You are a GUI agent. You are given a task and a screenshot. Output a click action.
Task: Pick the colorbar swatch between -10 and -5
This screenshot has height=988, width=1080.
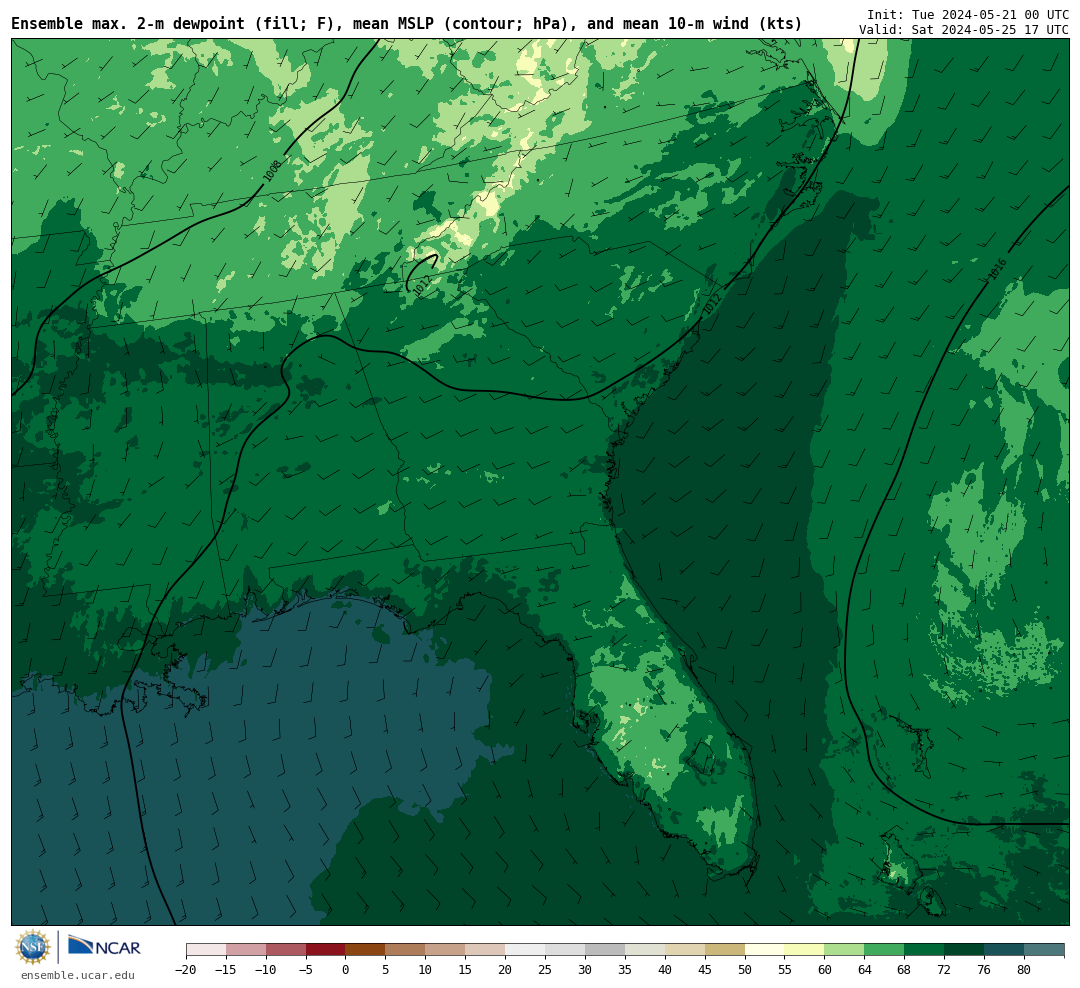click(x=286, y=950)
